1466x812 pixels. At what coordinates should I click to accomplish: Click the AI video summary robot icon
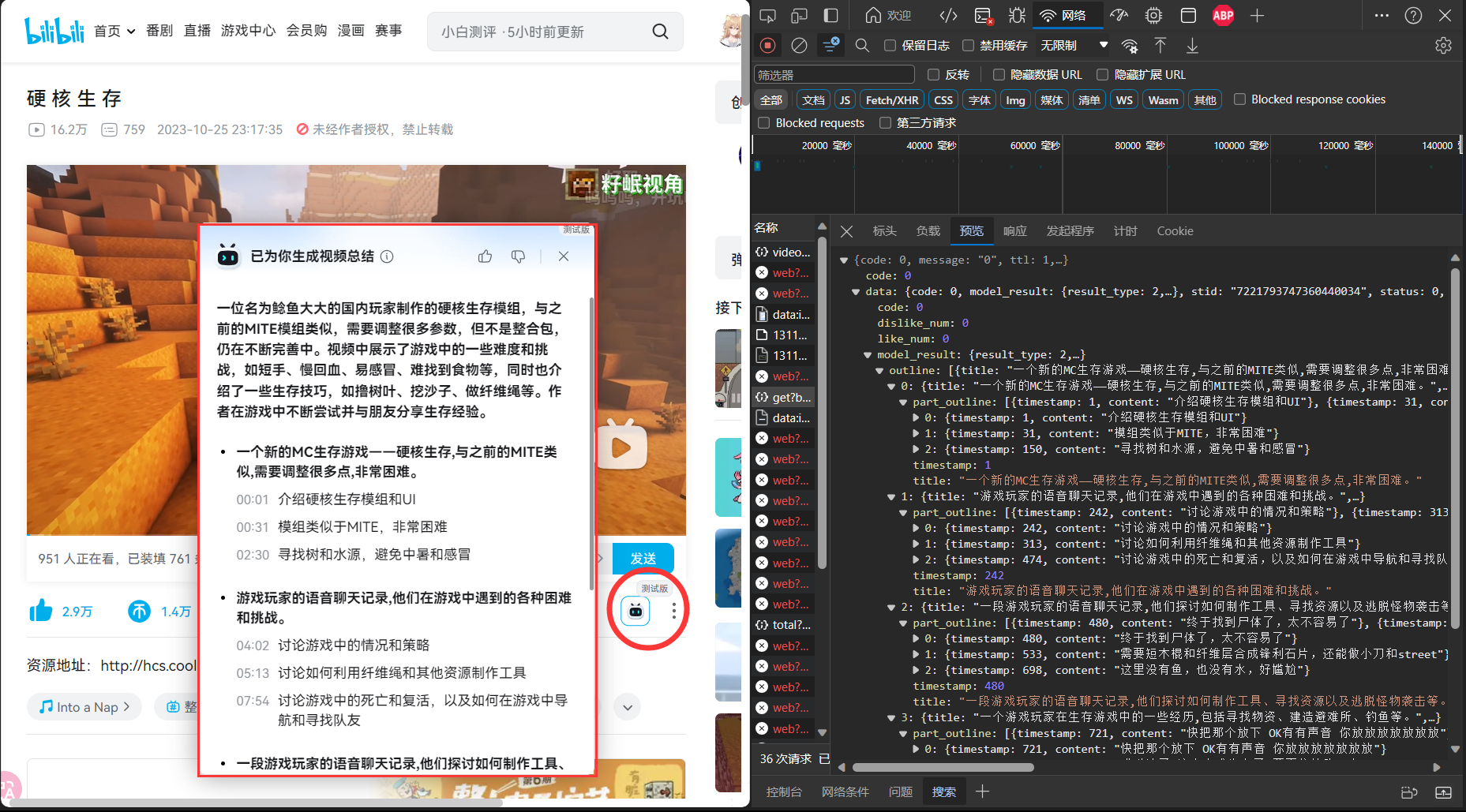636,611
